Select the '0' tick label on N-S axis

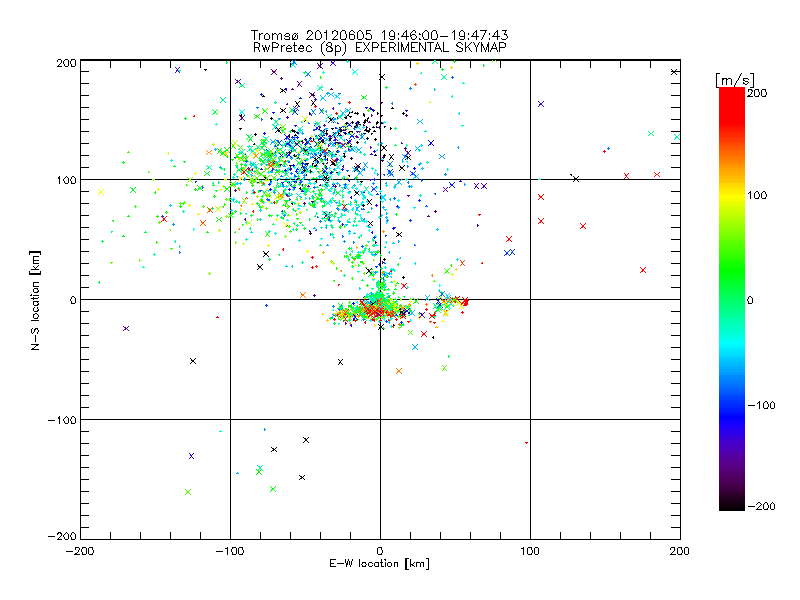coord(73,300)
